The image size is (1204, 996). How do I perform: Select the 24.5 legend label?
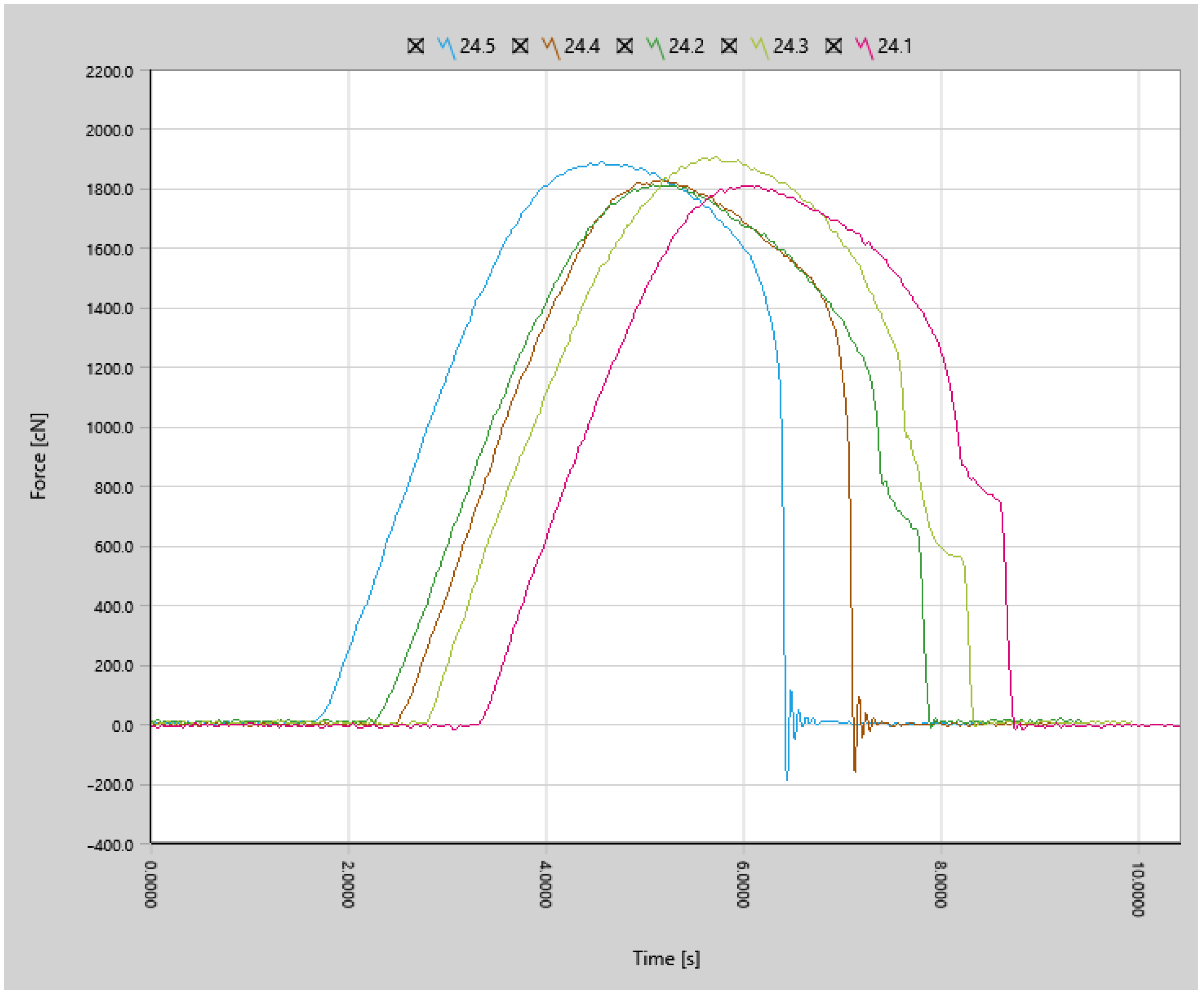477,46
